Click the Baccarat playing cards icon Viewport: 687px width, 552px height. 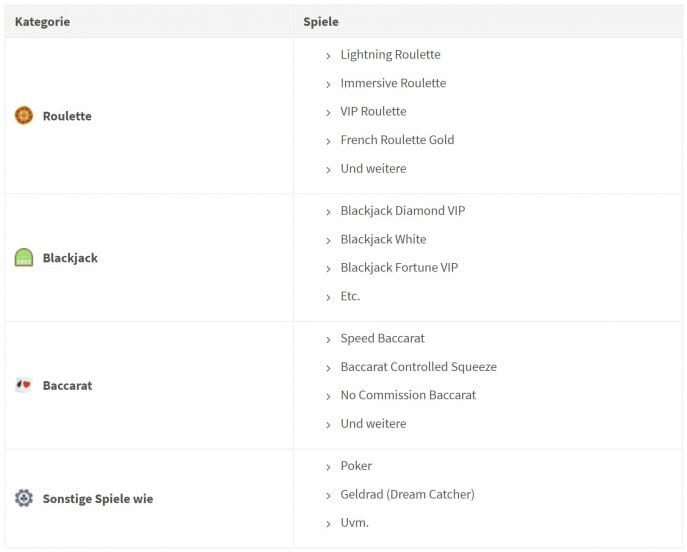click(24, 385)
